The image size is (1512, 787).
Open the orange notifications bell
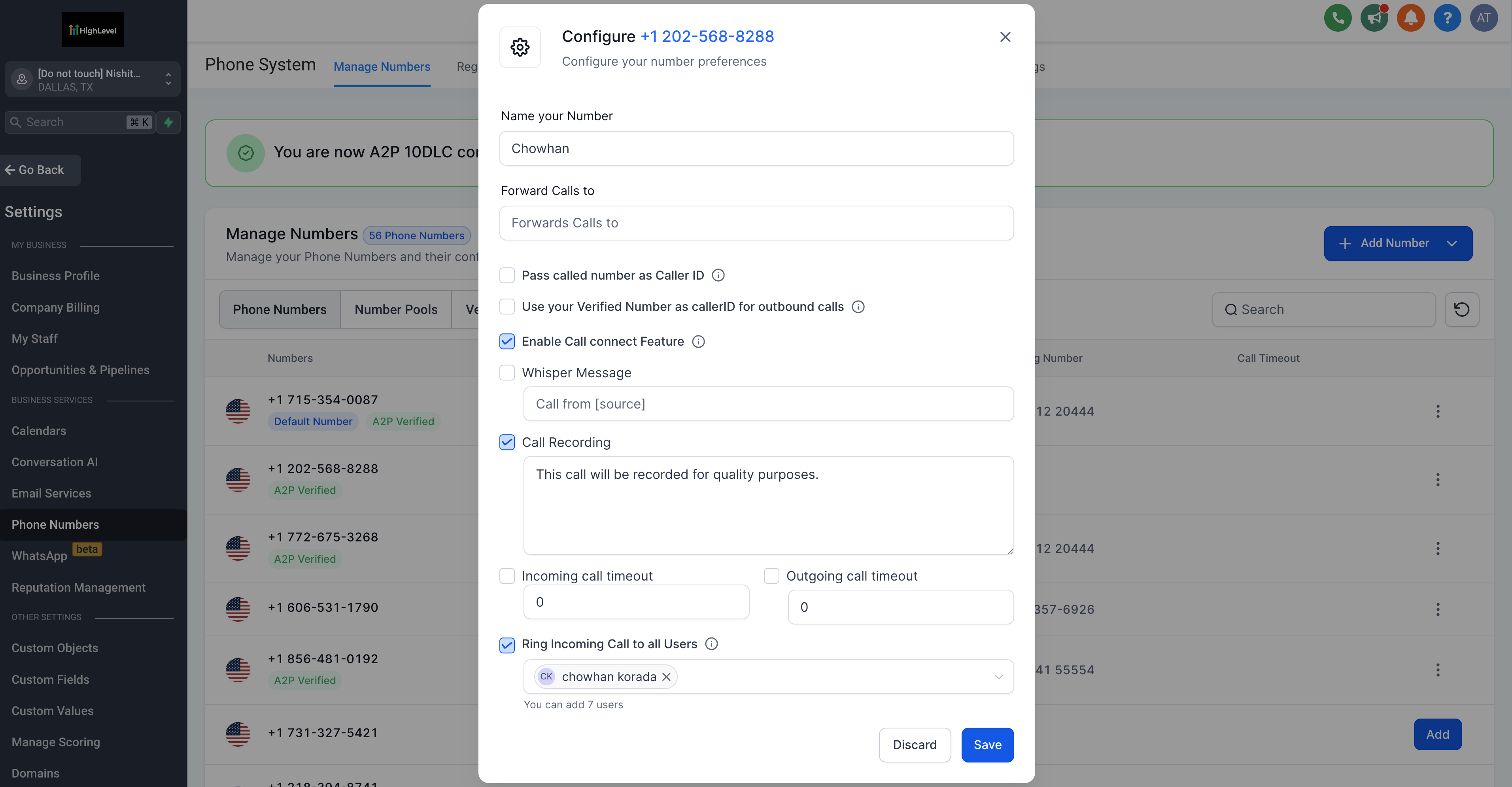pyautogui.click(x=1410, y=18)
